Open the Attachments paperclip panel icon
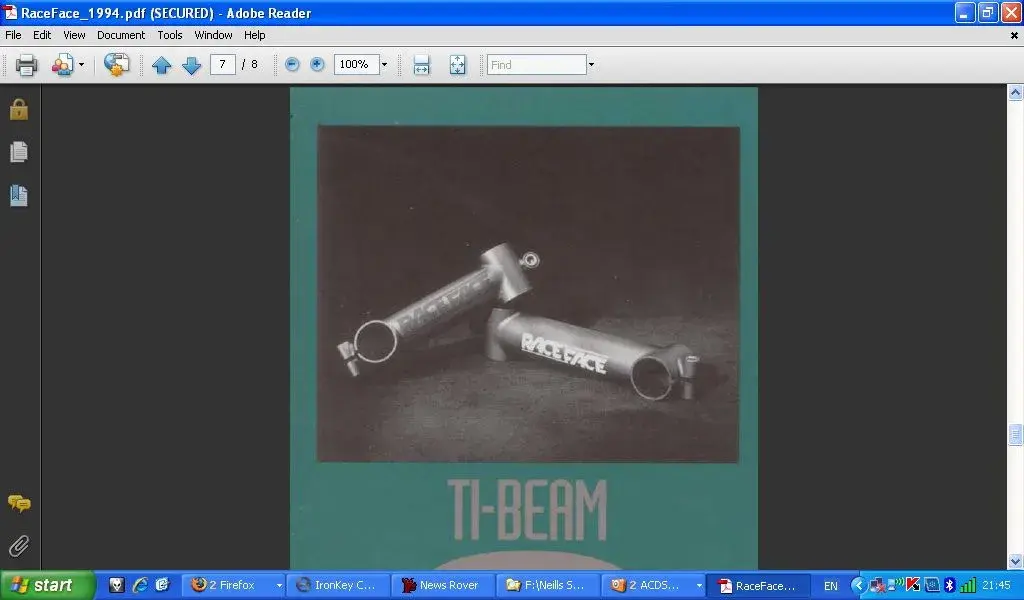The width and height of the screenshot is (1024, 600). point(19,546)
